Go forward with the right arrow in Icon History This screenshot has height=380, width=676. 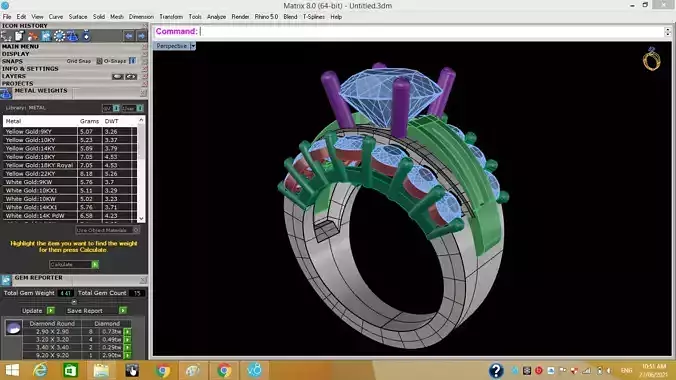[141, 36]
